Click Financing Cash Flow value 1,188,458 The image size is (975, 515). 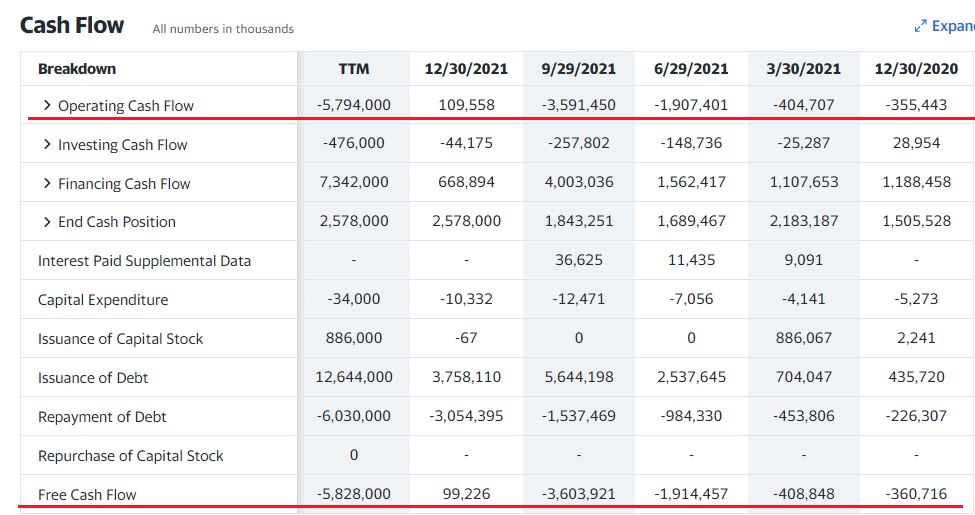[x=917, y=182]
